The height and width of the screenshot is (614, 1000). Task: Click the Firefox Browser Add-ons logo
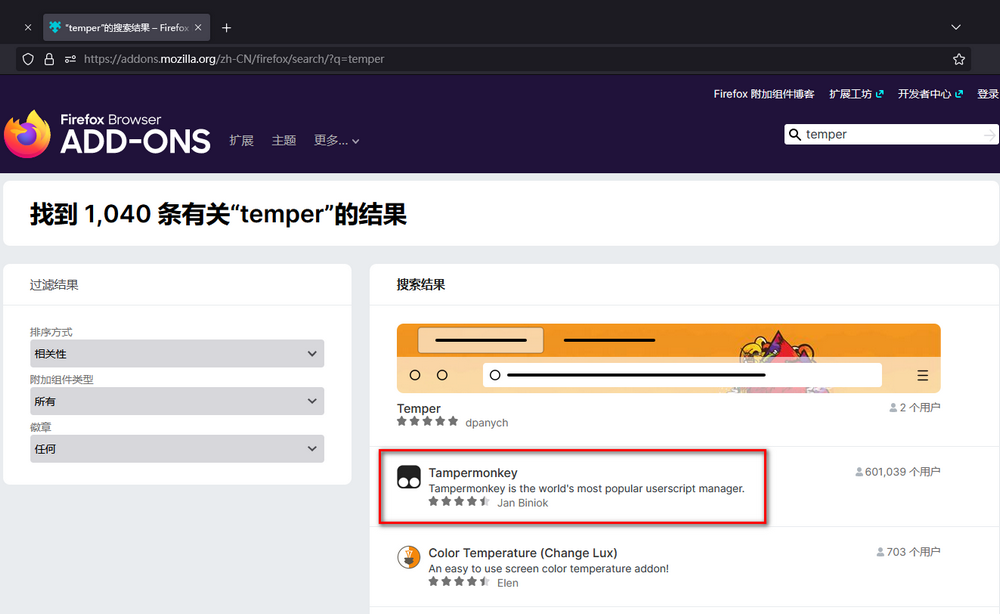tap(107, 134)
